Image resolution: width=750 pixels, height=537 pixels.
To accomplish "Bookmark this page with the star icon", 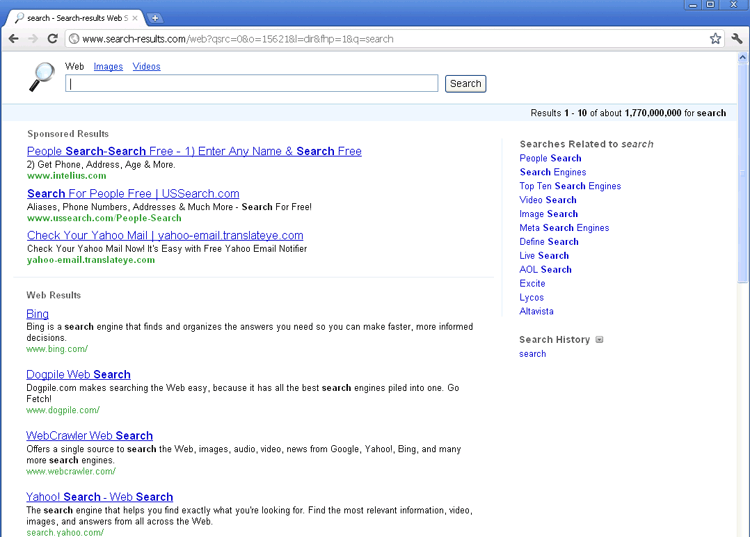I will click(715, 39).
